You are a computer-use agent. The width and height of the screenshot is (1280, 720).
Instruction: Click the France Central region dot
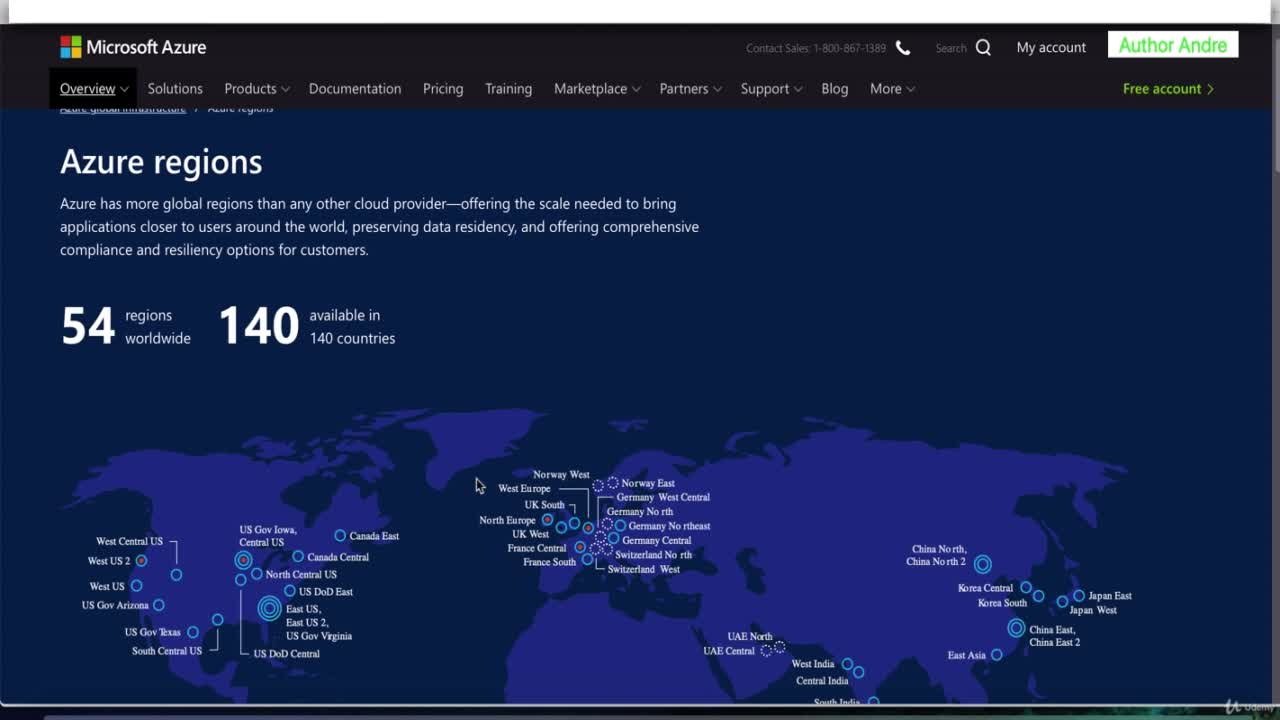(x=579, y=548)
